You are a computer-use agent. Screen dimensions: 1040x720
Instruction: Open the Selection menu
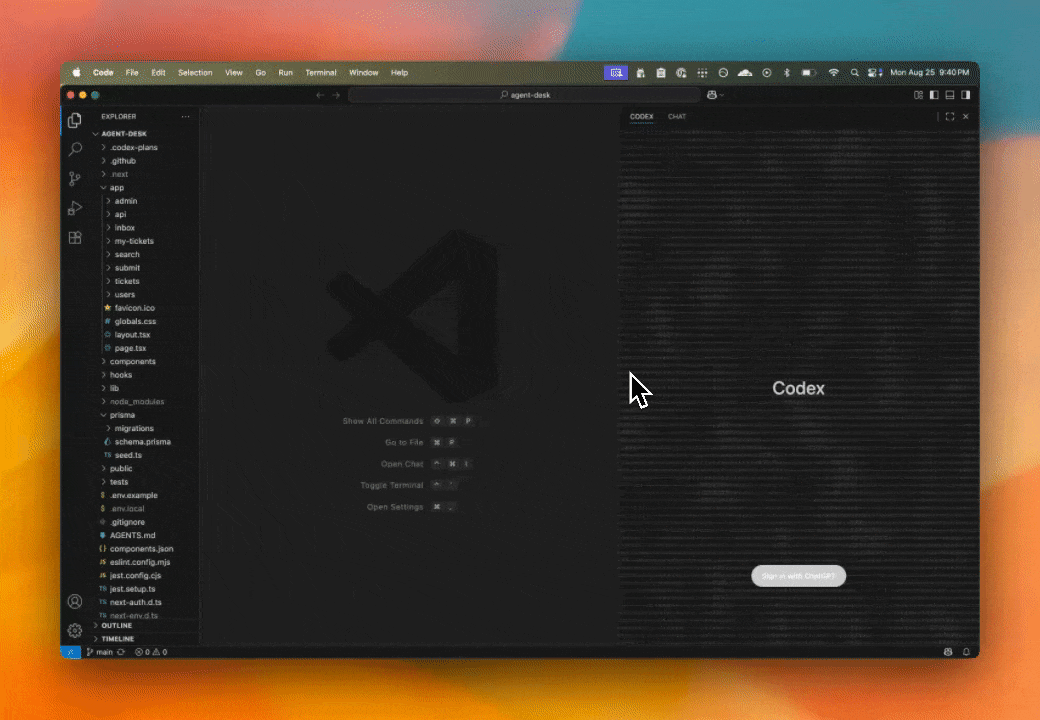click(x=195, y=73)
